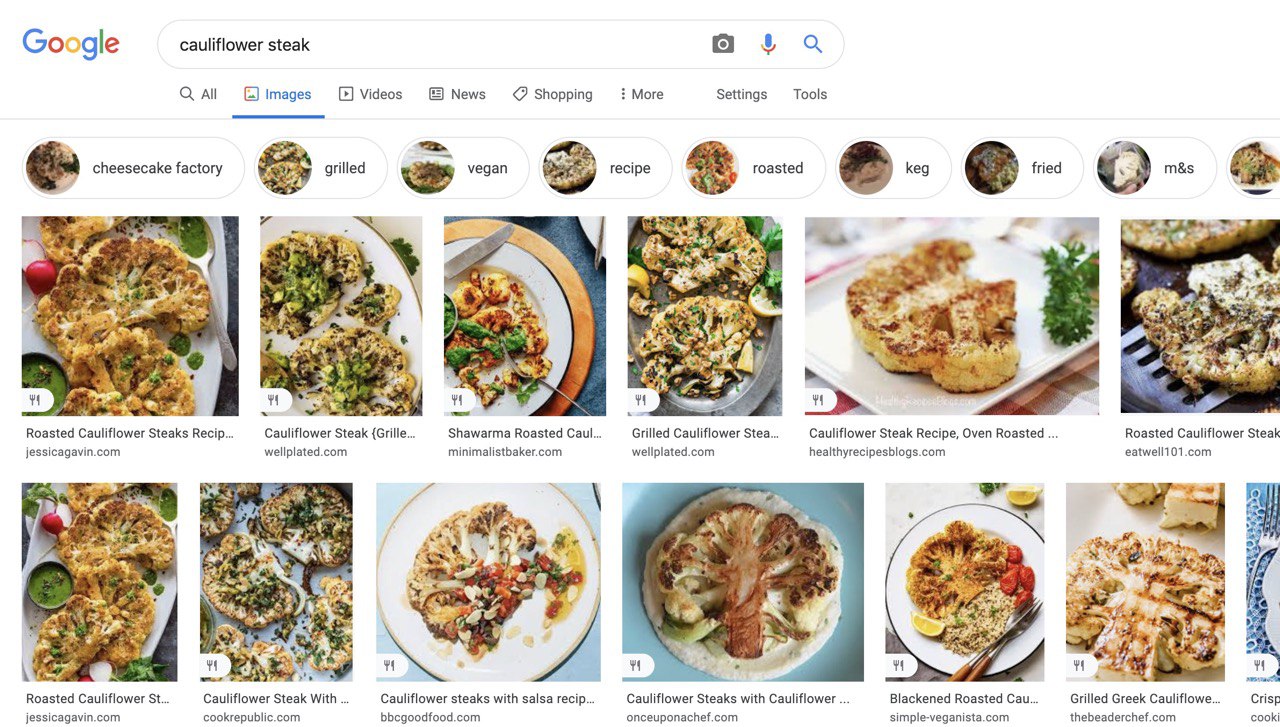Switch to the Videos tab
Viewport: 1280px width, 727px height.
(370, 94)
